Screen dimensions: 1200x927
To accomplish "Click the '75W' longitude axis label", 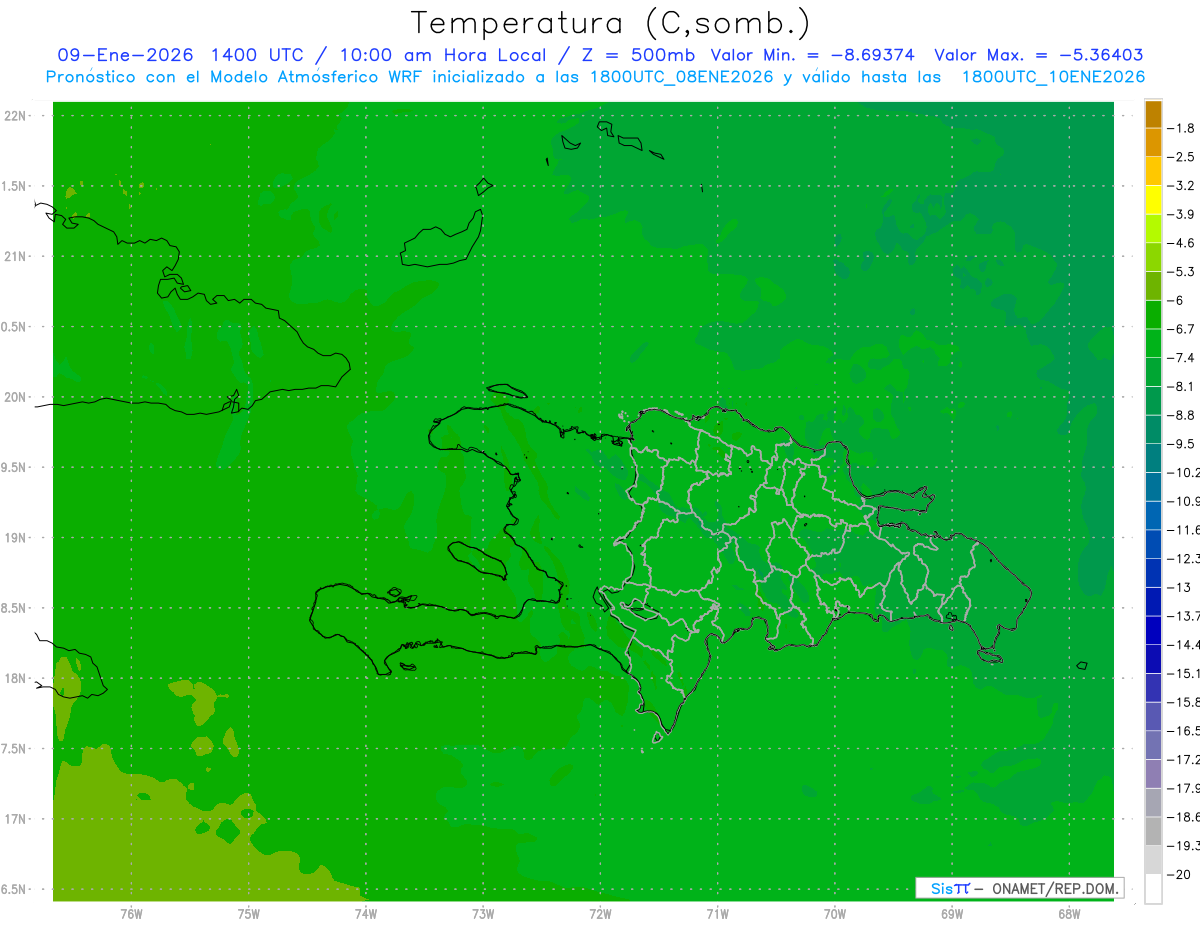I will [x=249, y=914].
